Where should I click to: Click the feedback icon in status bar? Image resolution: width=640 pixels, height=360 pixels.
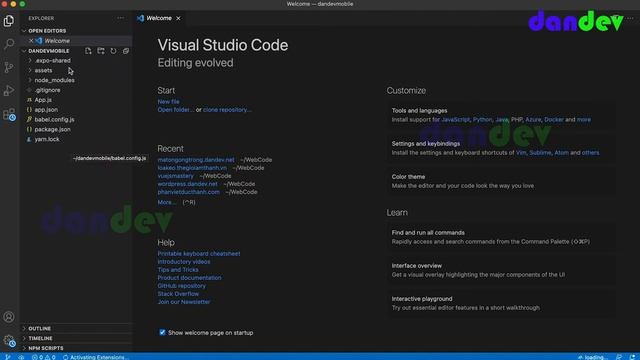point(619,357)
